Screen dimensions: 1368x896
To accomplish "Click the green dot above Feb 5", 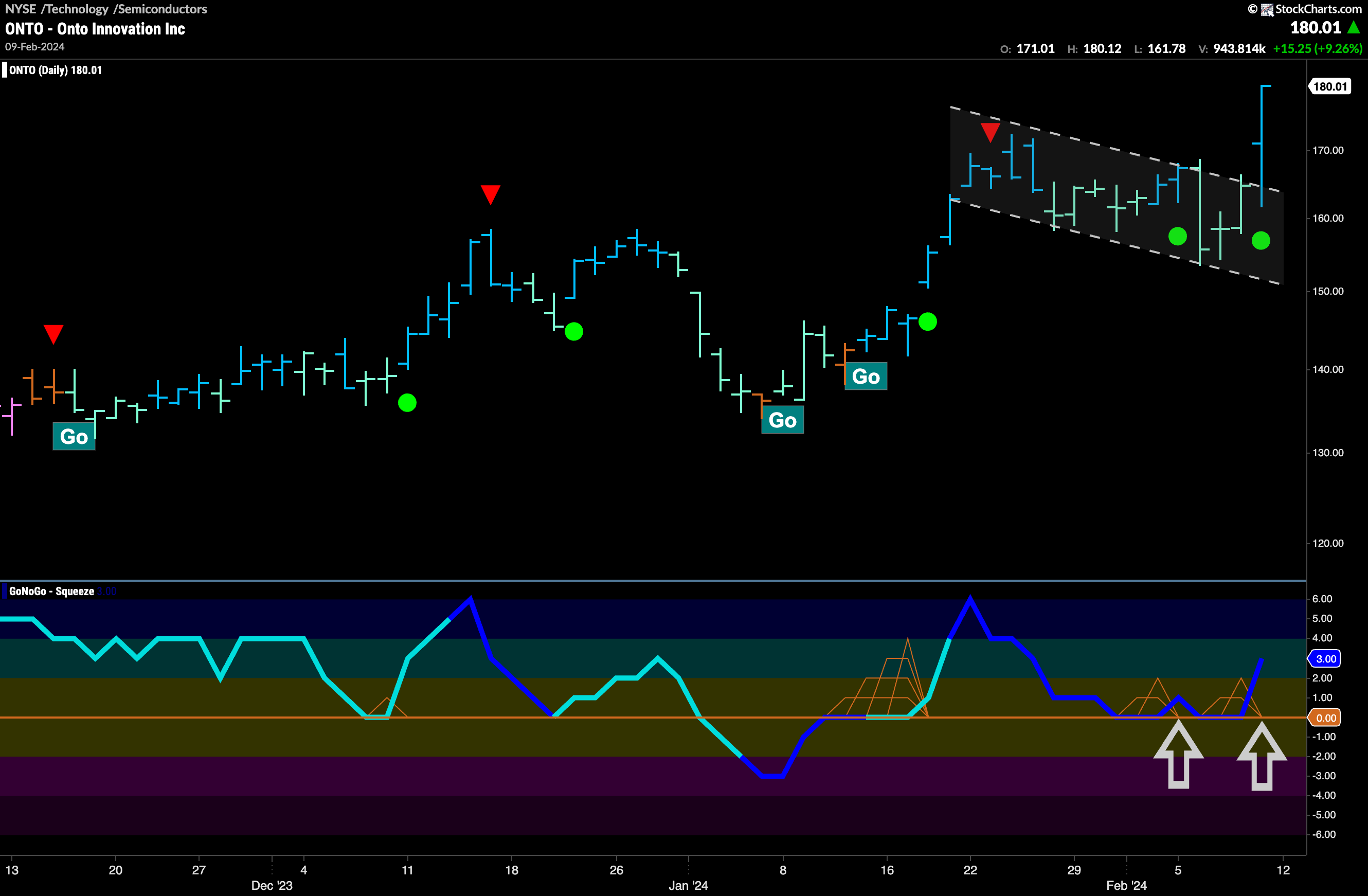I will tap(1178, 236).
